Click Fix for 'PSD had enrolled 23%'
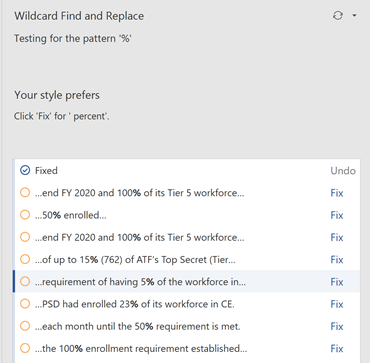370x363 pixels. coord(337,304)
